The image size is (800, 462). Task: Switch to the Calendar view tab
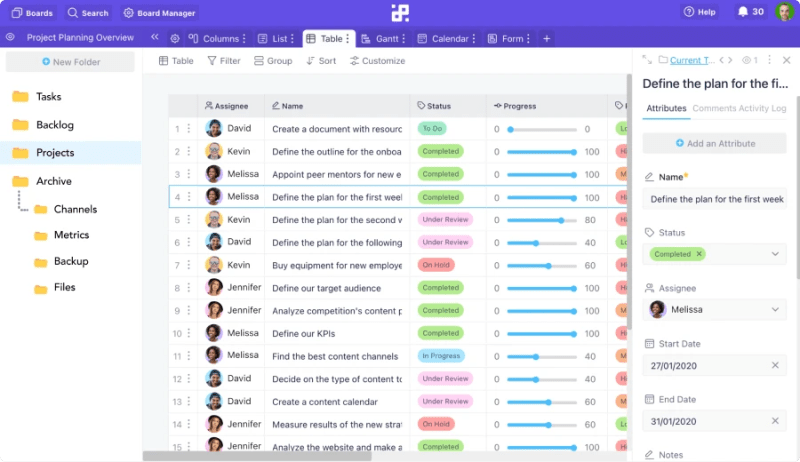[x=443, y=39]
